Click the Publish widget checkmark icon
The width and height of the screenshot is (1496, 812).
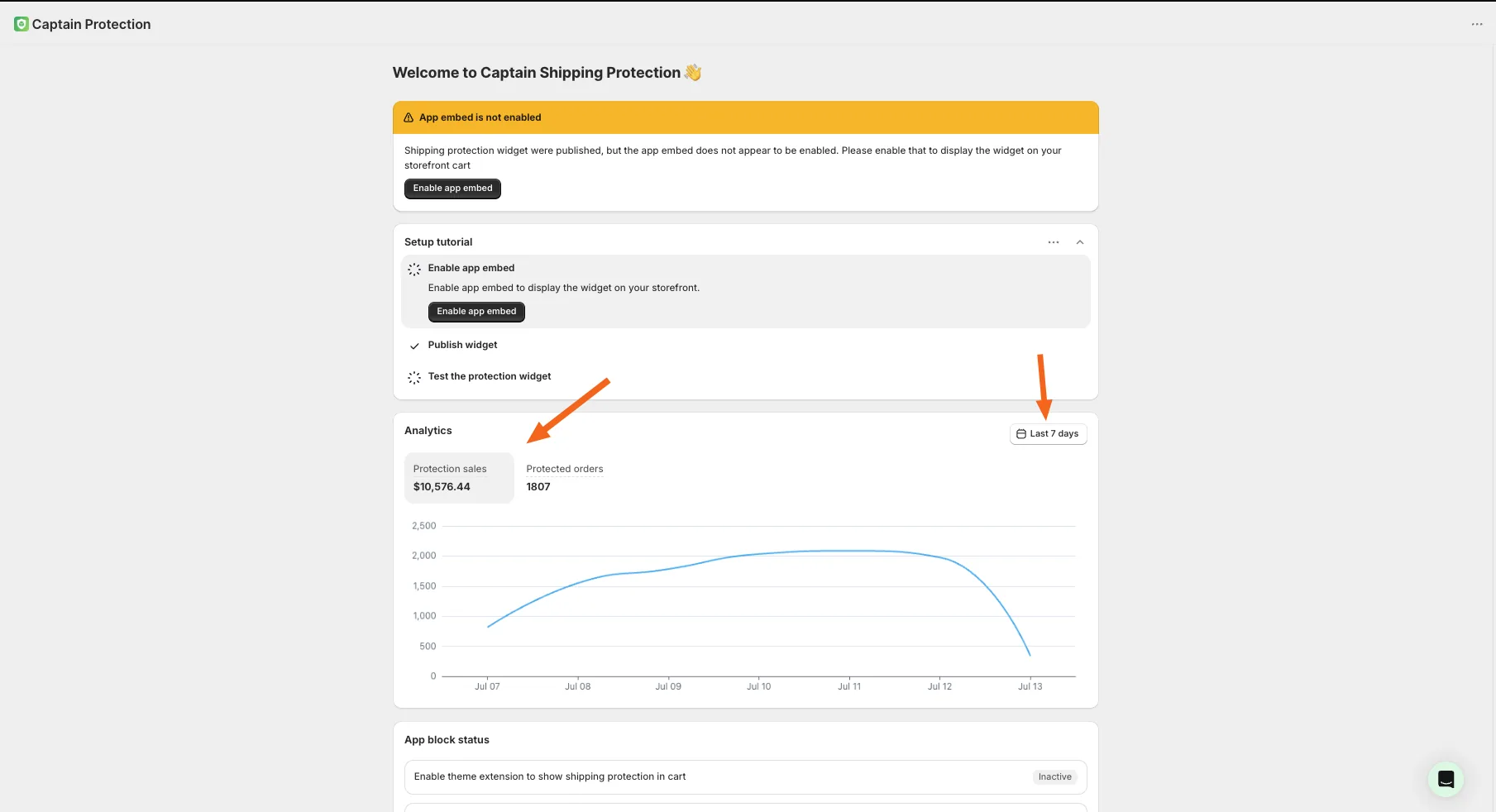click(414, 346)
